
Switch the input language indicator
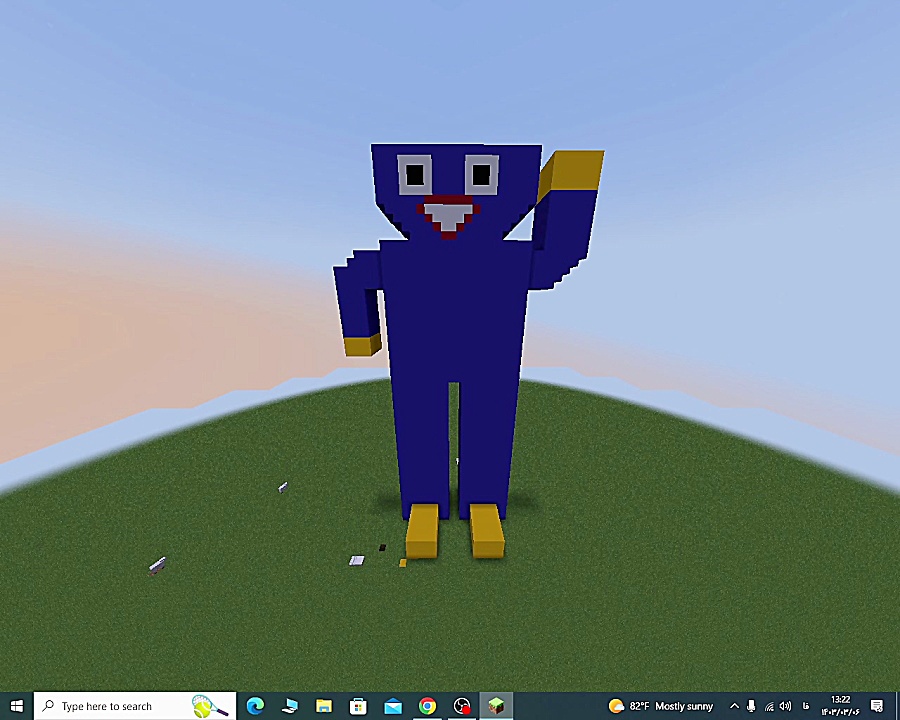pos(805,706)
